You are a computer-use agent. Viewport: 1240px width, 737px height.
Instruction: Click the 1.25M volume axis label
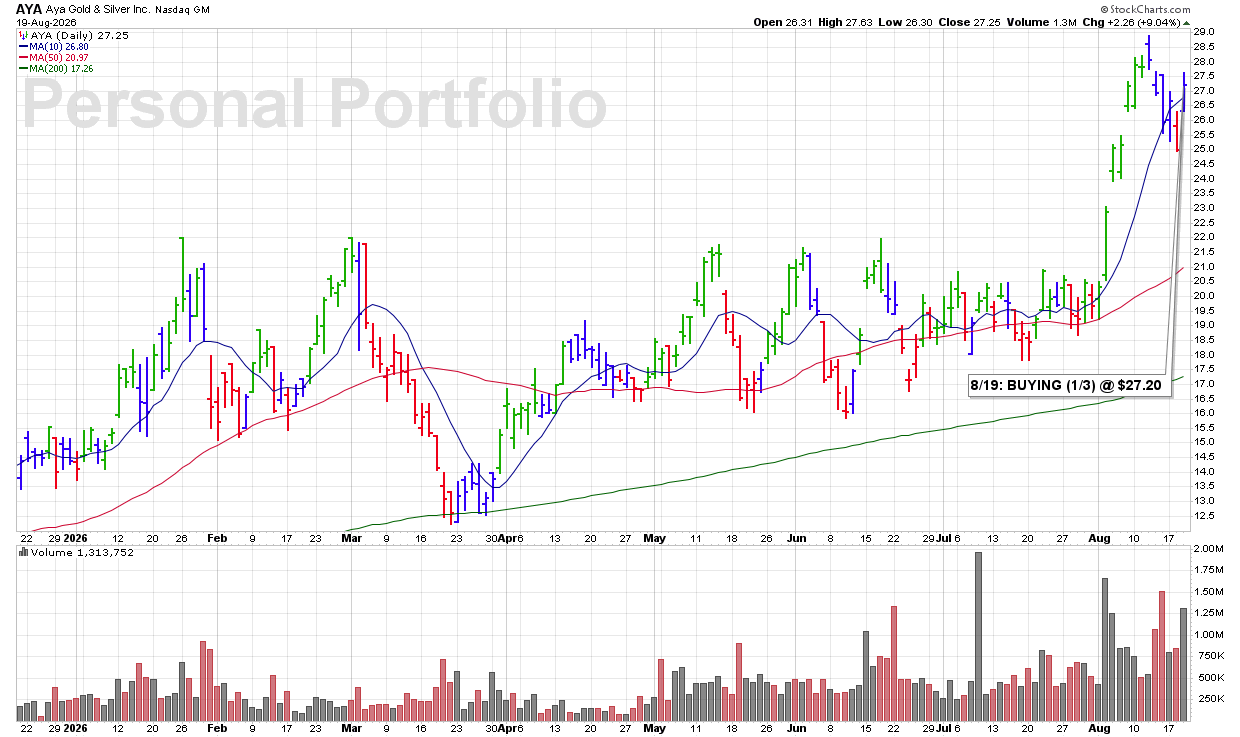tap(1209, 613)
